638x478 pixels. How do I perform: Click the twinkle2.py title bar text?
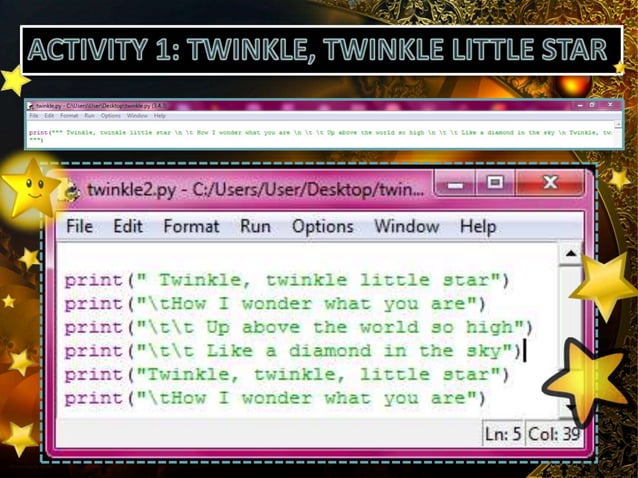[256, 190]
